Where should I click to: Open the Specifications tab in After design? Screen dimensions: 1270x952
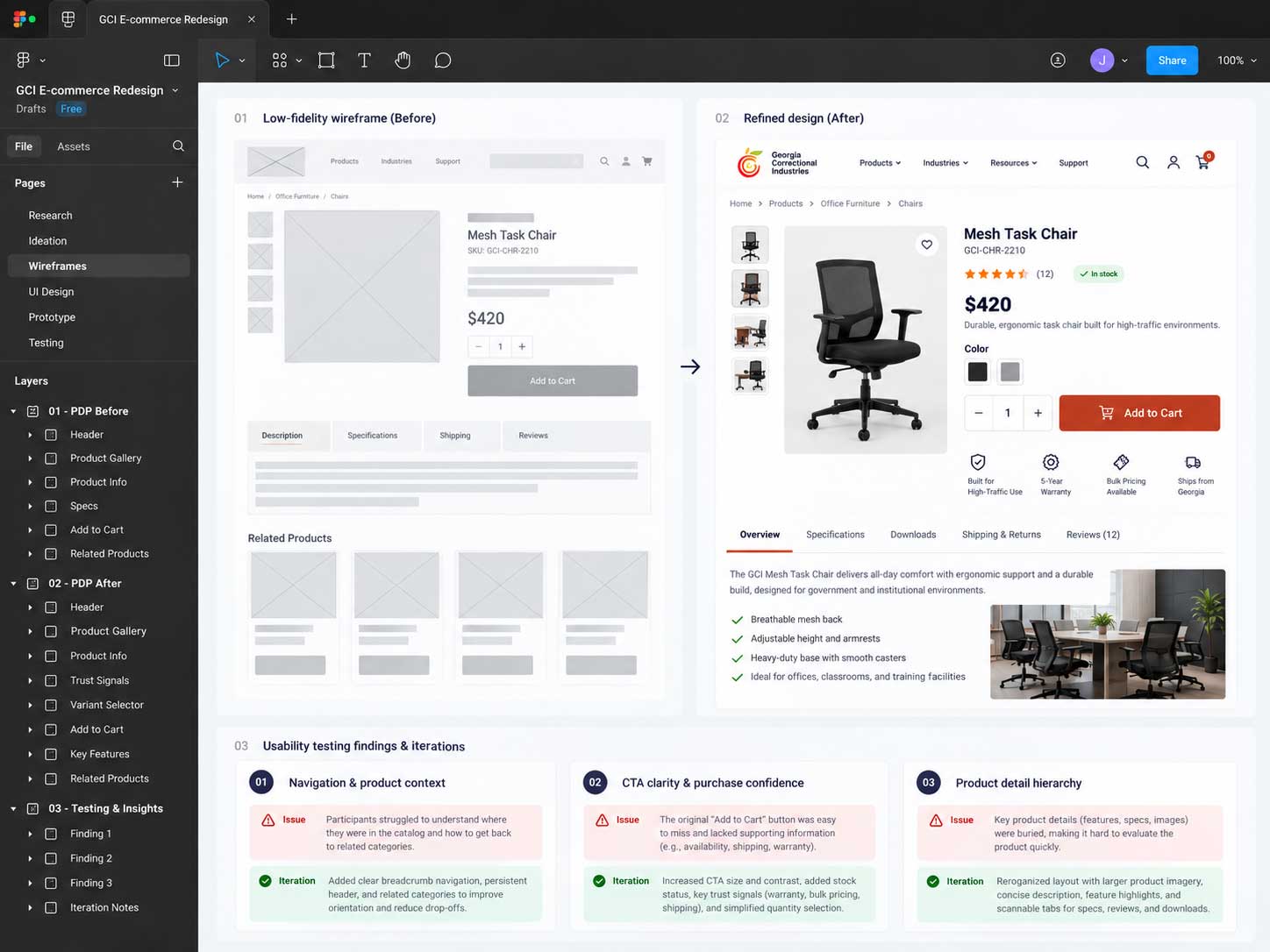835,535
